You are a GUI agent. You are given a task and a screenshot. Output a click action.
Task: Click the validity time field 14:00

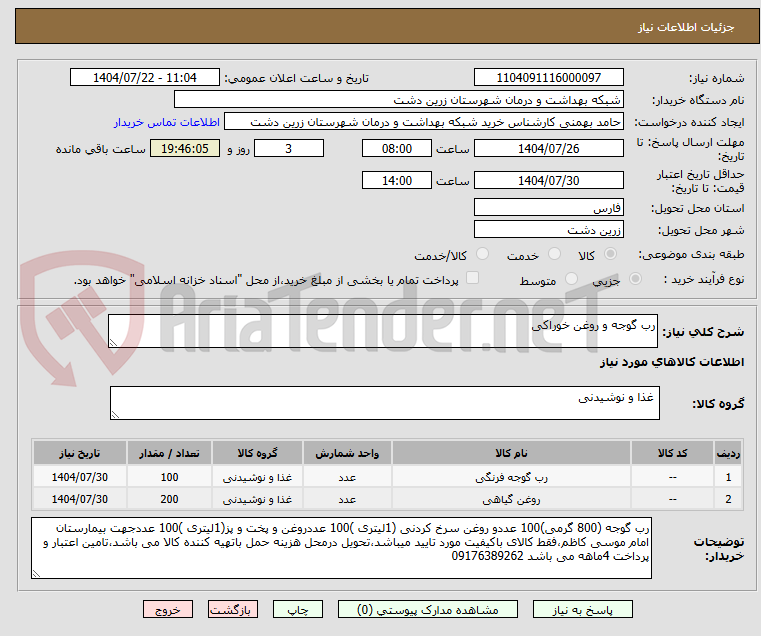pos(397,181)
